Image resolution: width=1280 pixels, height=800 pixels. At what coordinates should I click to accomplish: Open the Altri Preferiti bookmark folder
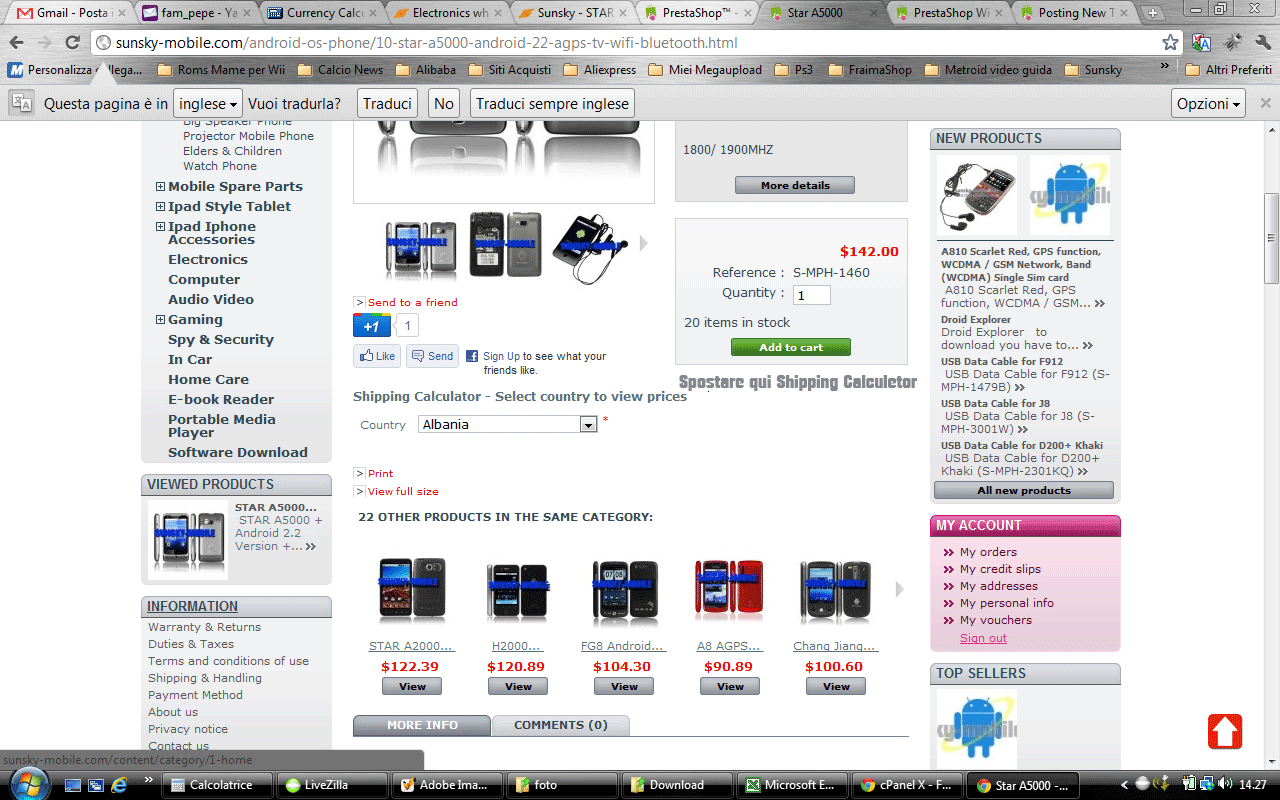1228,70
